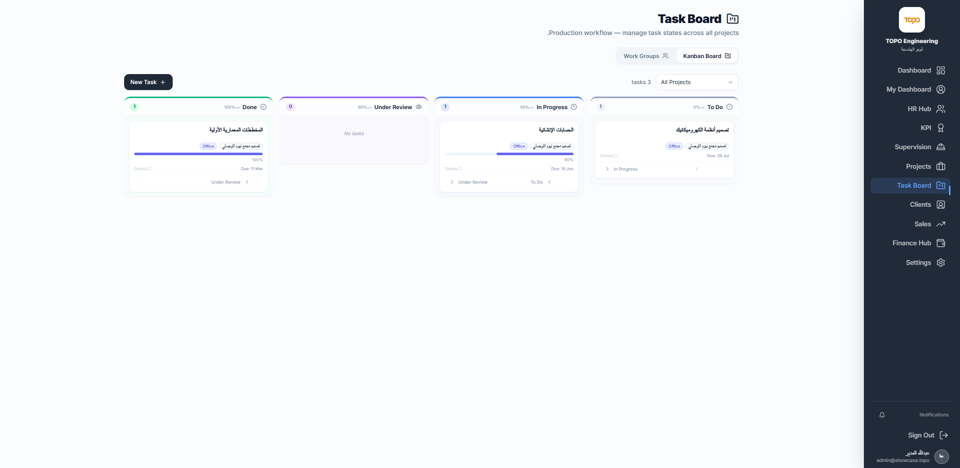Click the clock icon of the In Progress column
This screenshot has width=960, height=468.
pos(574,107)
